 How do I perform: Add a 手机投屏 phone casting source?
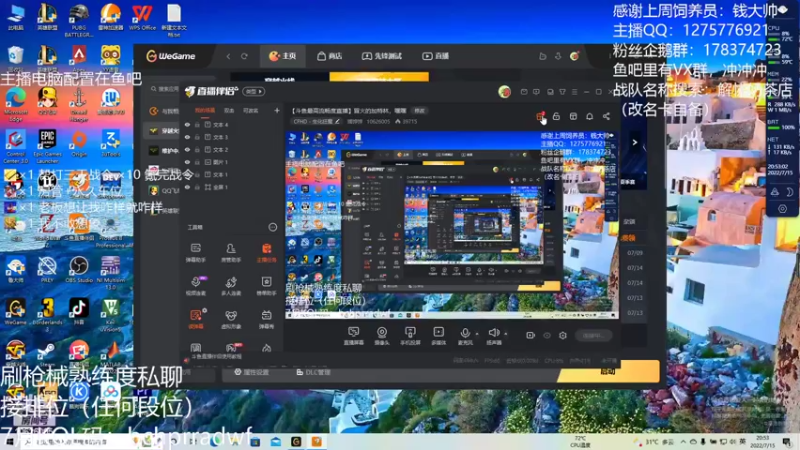pyautogui.click(x=410, y=336)
